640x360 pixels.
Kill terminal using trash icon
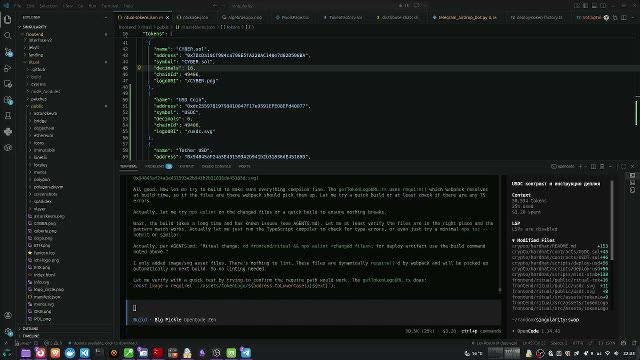tap(602, 167)
